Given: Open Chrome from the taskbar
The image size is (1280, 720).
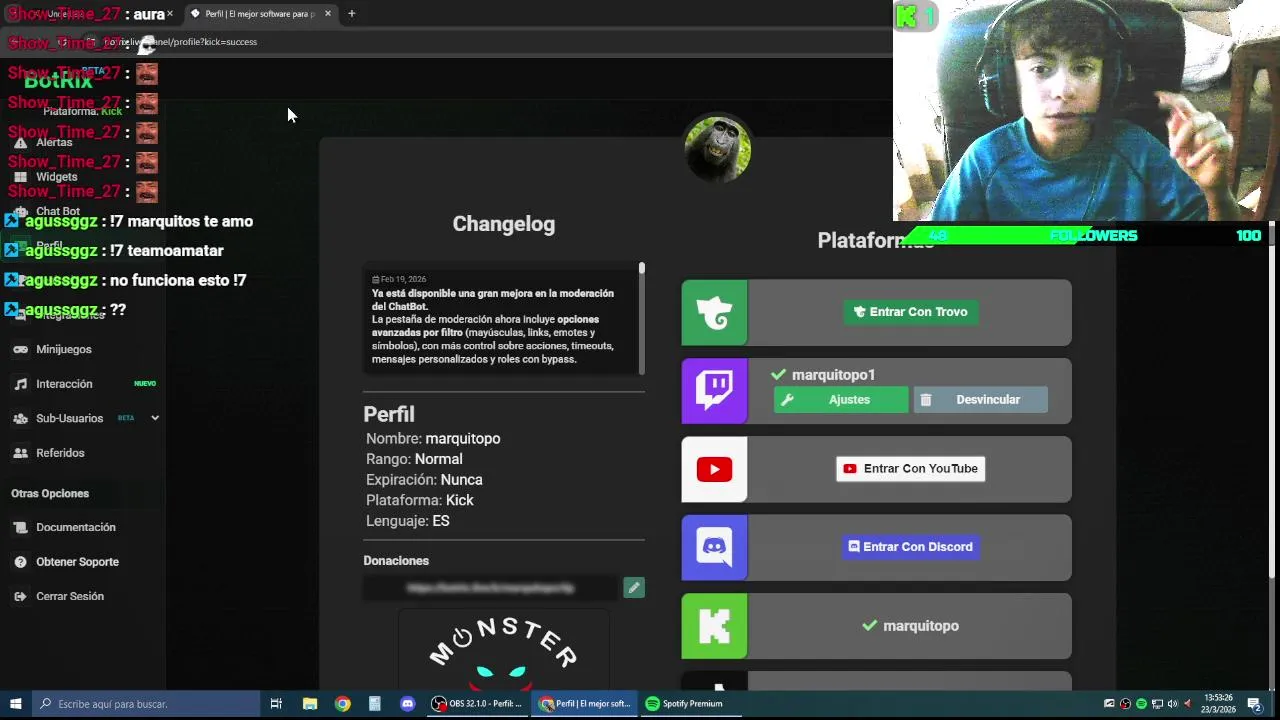Looking at the screenshot, I should pyautogui.click(x=343, y=704).
